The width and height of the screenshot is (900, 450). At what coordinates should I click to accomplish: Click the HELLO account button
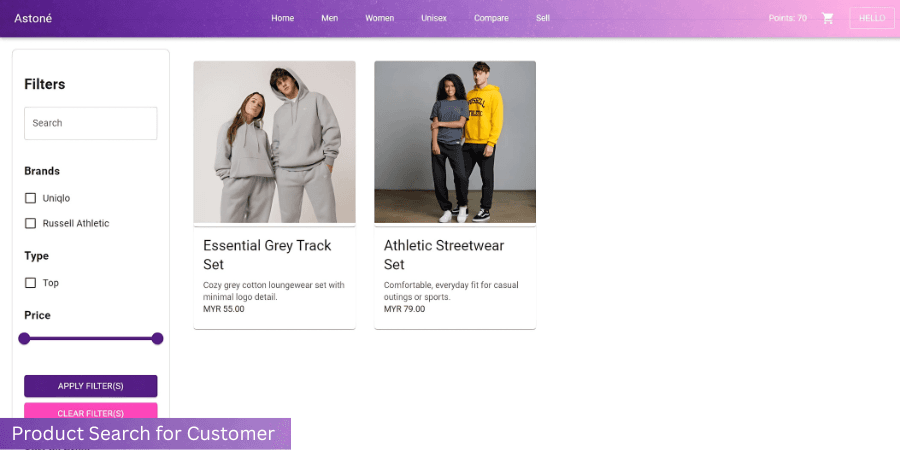pyautogui.click(x=872, y=18)
